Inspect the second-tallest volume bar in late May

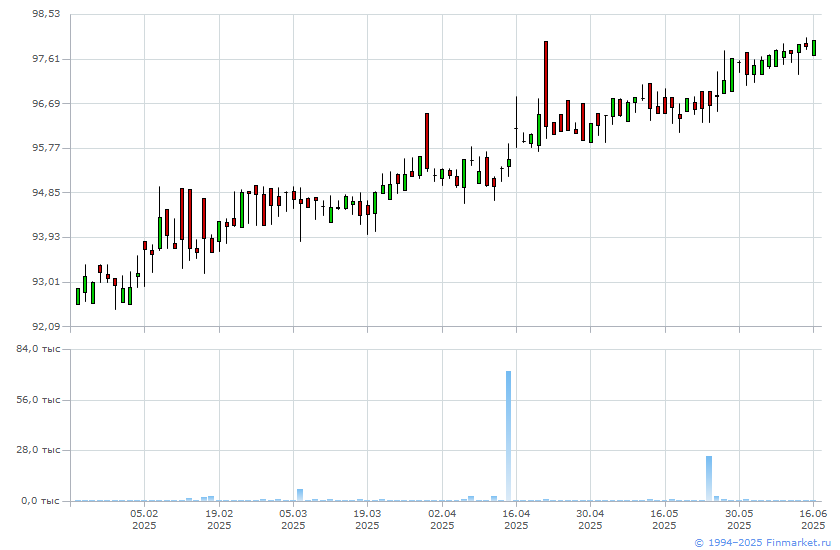pyautogui.click(x=709, y=479)
